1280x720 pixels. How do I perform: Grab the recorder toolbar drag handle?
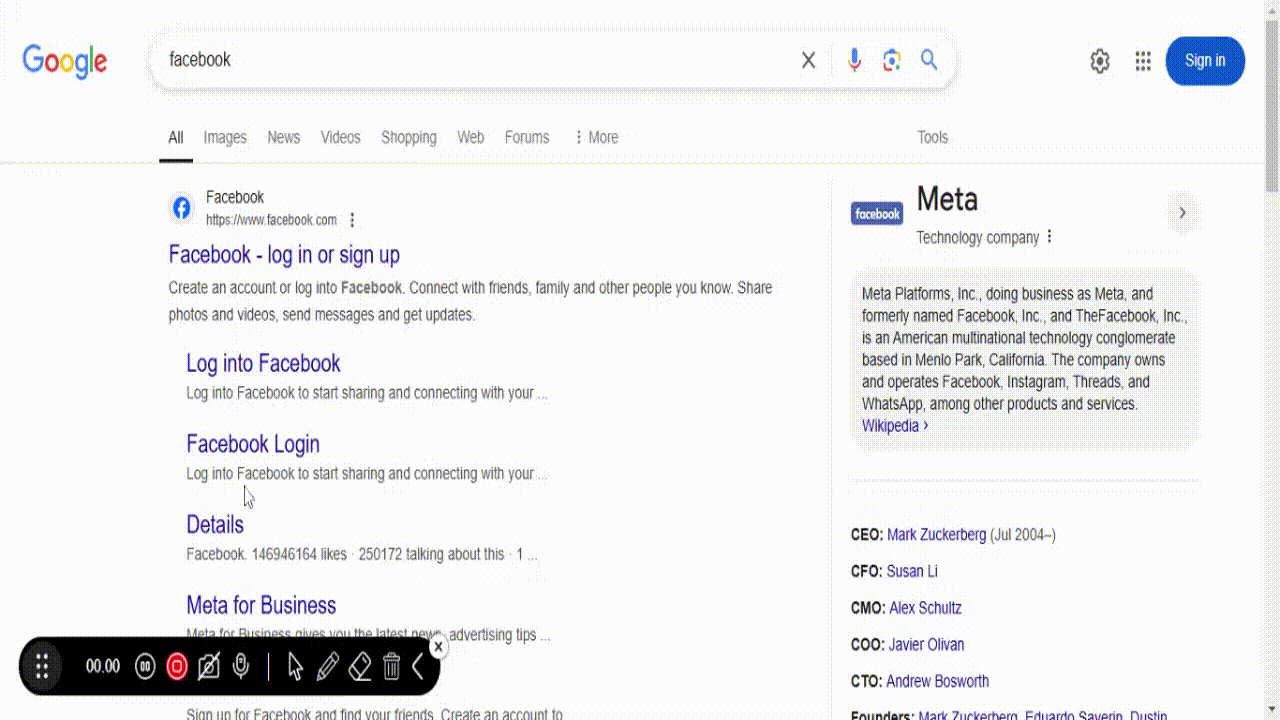[42, 666]
